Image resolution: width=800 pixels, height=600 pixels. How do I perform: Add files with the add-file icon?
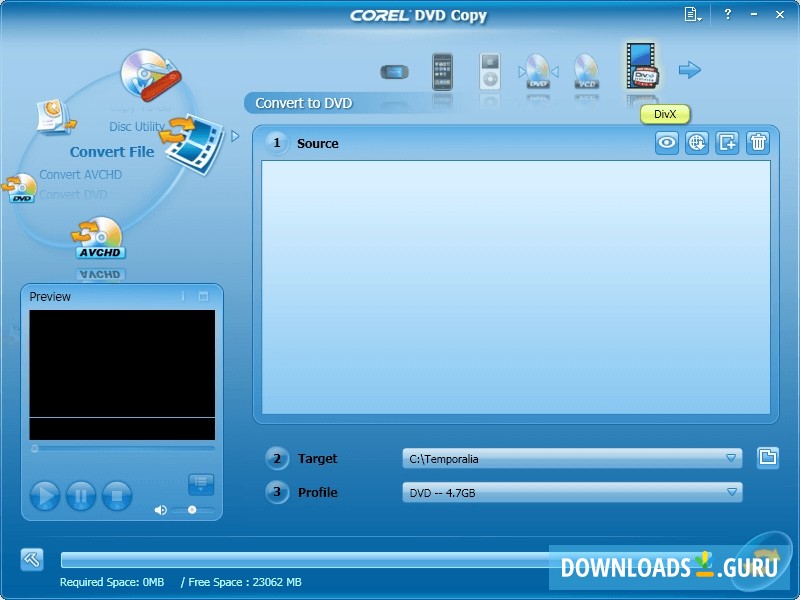tap(728, 143)
